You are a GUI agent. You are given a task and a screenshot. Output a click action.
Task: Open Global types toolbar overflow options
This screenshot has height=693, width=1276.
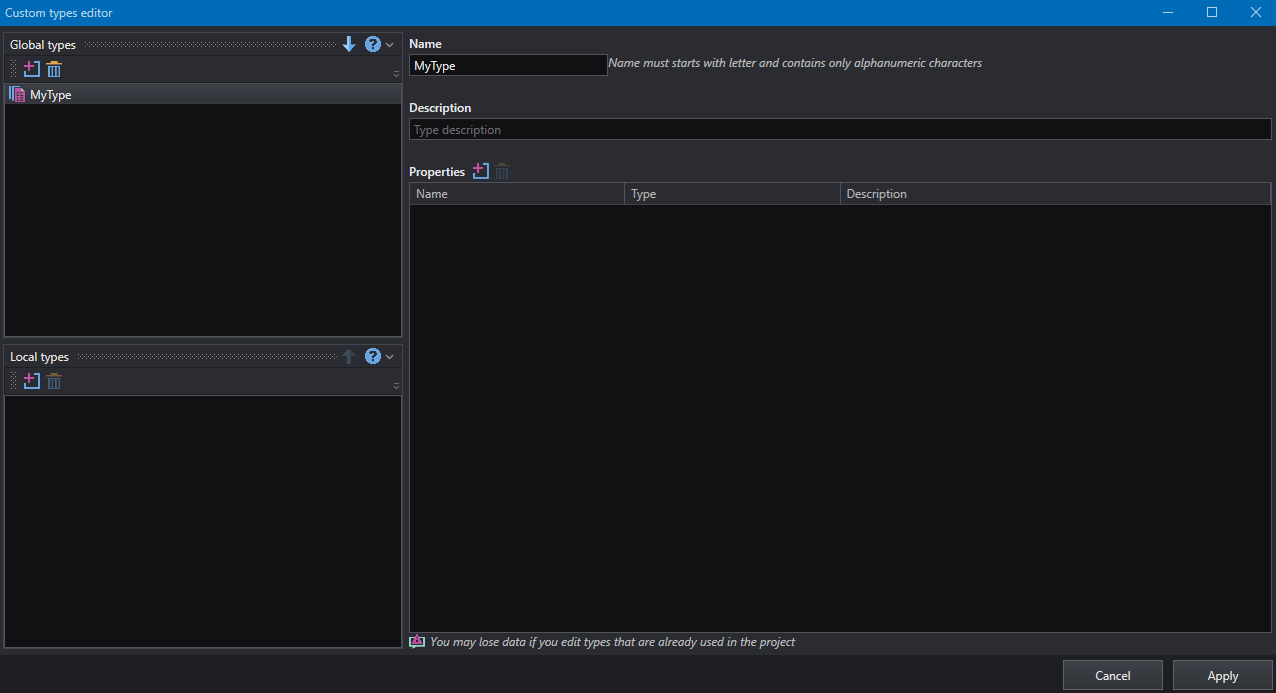tap(396, 73)
